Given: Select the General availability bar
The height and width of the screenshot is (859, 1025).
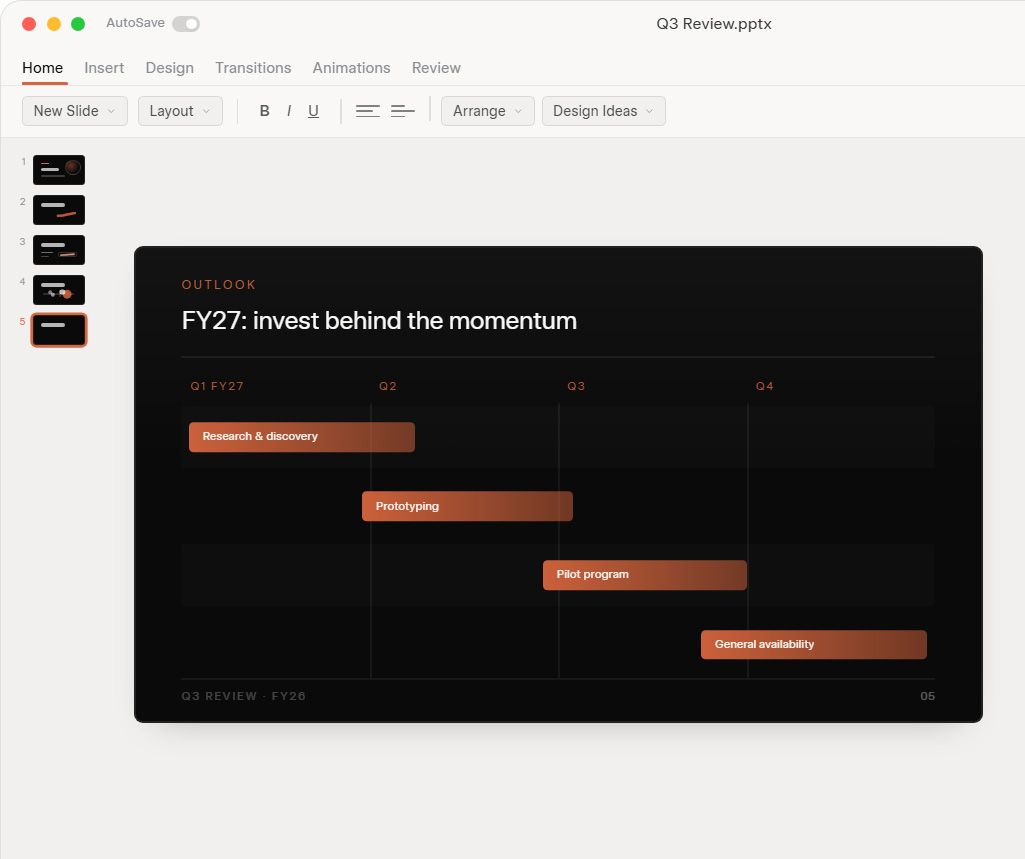Looking at the screenshot, I should (814, 645).
